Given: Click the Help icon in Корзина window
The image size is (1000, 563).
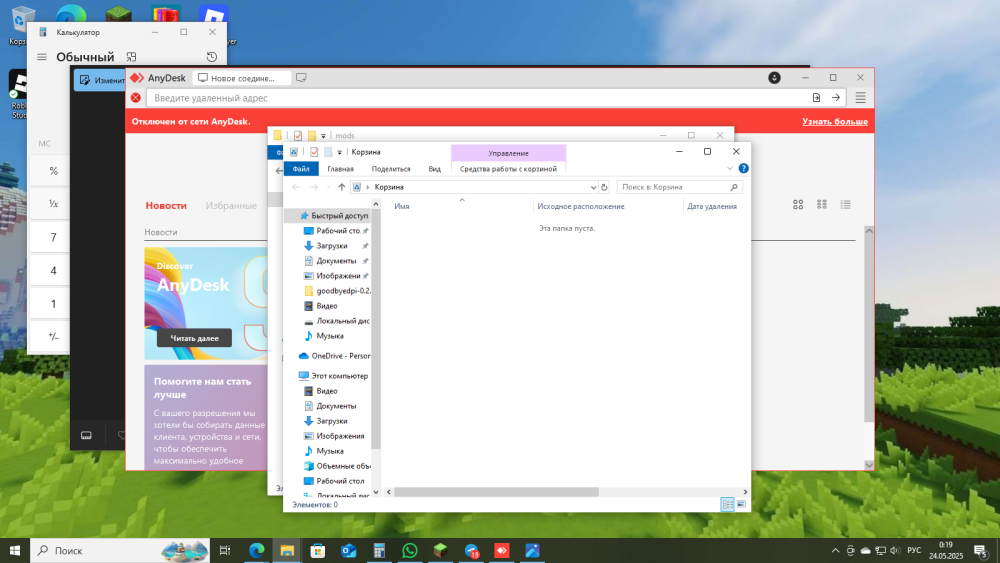Looking at the screenshot, I should (744, 168).
